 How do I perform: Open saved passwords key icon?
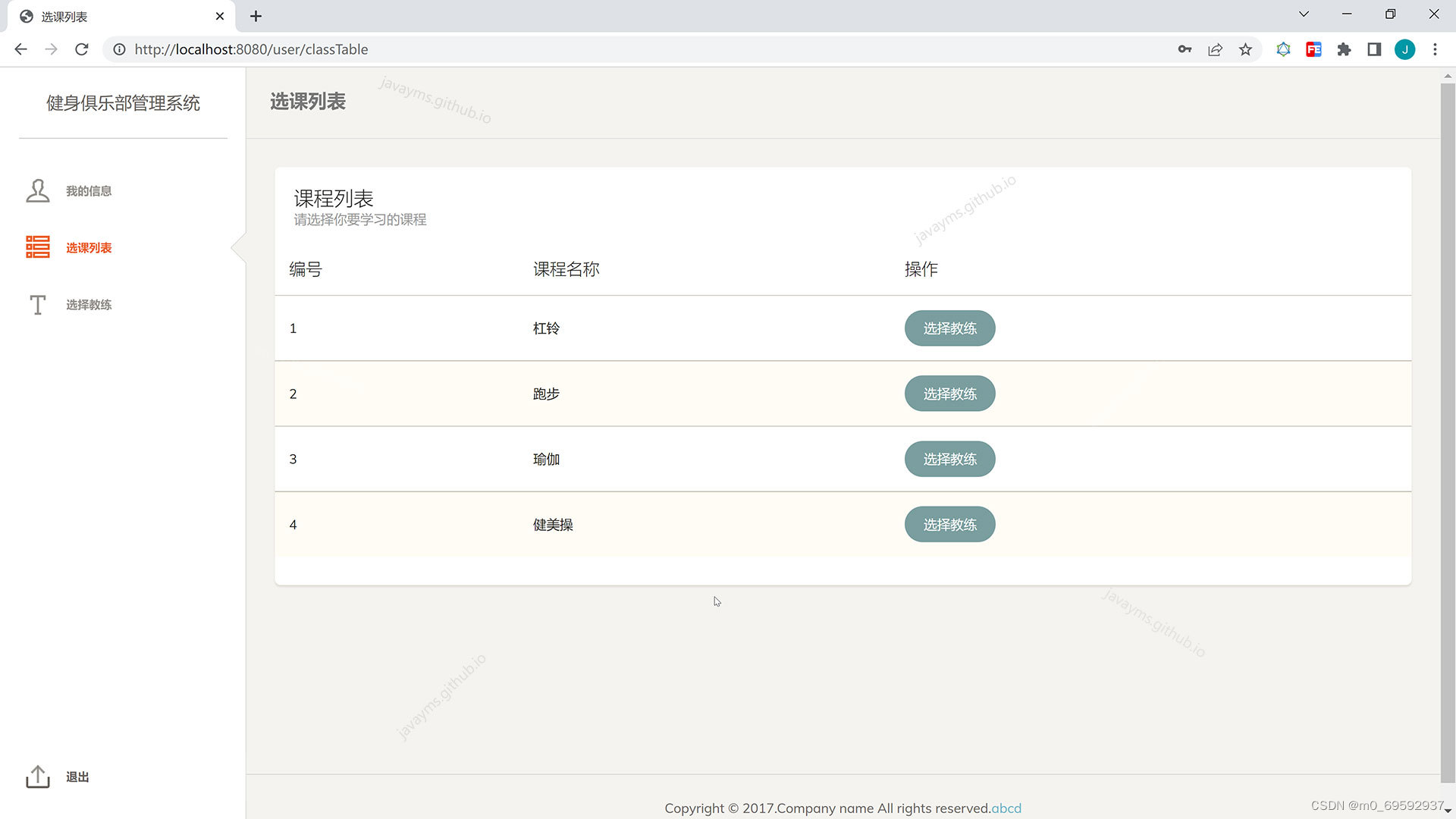1185,49
